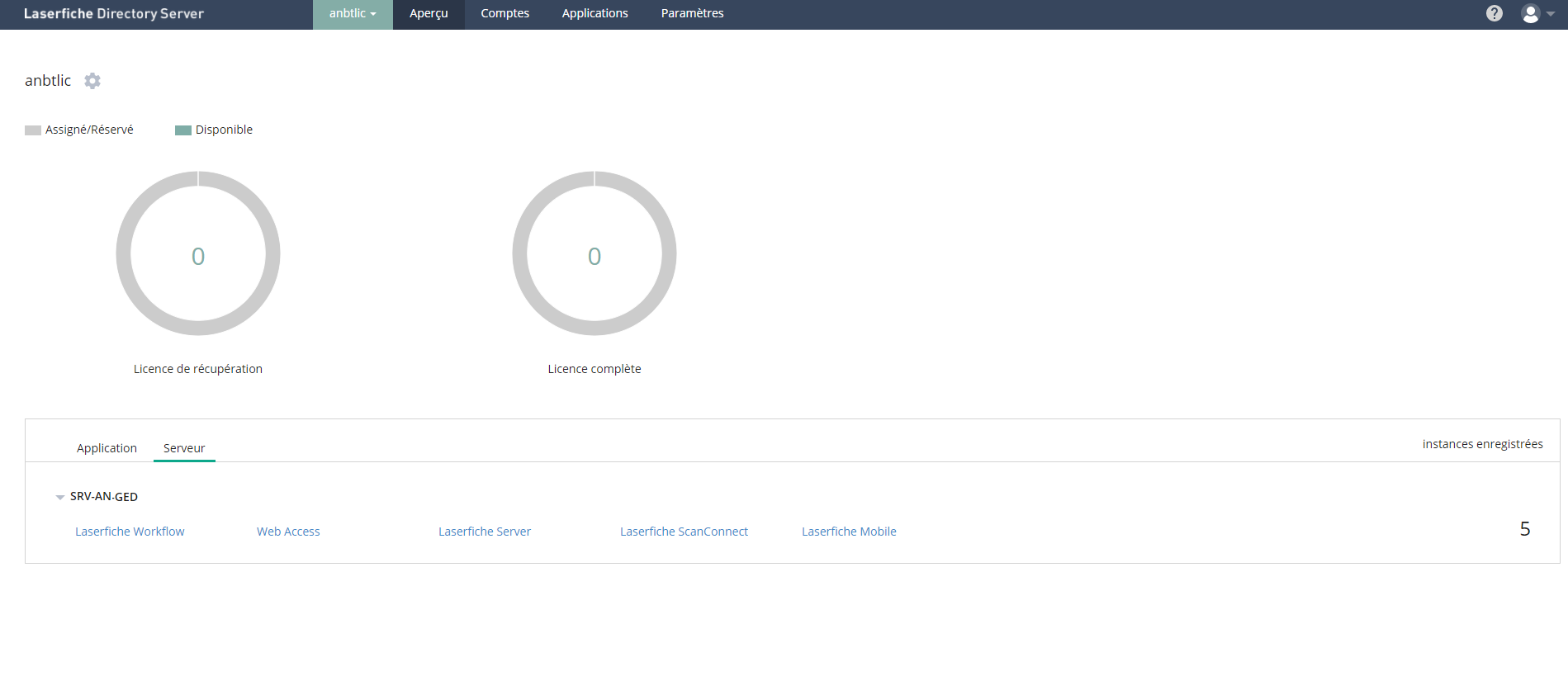Screen dimensions: 1568x676
Task: Click the Assigné/Réservé legend gray swatch
Action: click(x=33, y=130)
